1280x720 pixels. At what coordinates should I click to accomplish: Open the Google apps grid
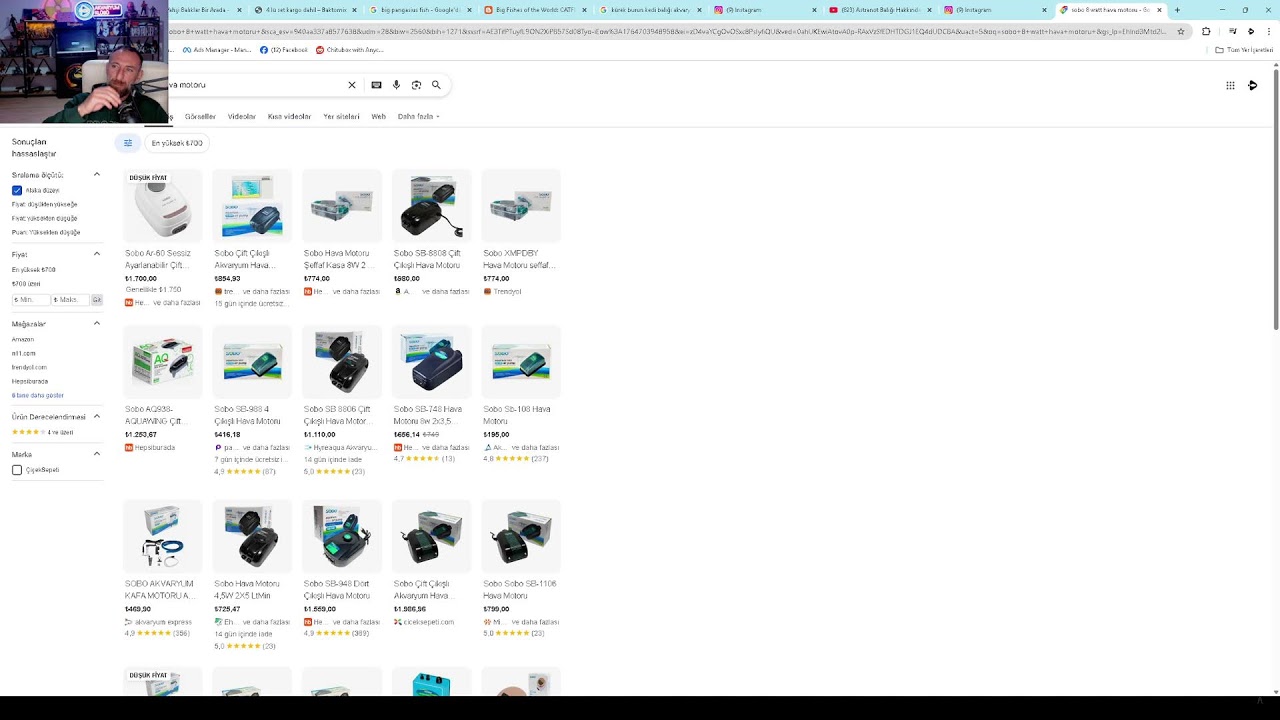coord(1230,85)
